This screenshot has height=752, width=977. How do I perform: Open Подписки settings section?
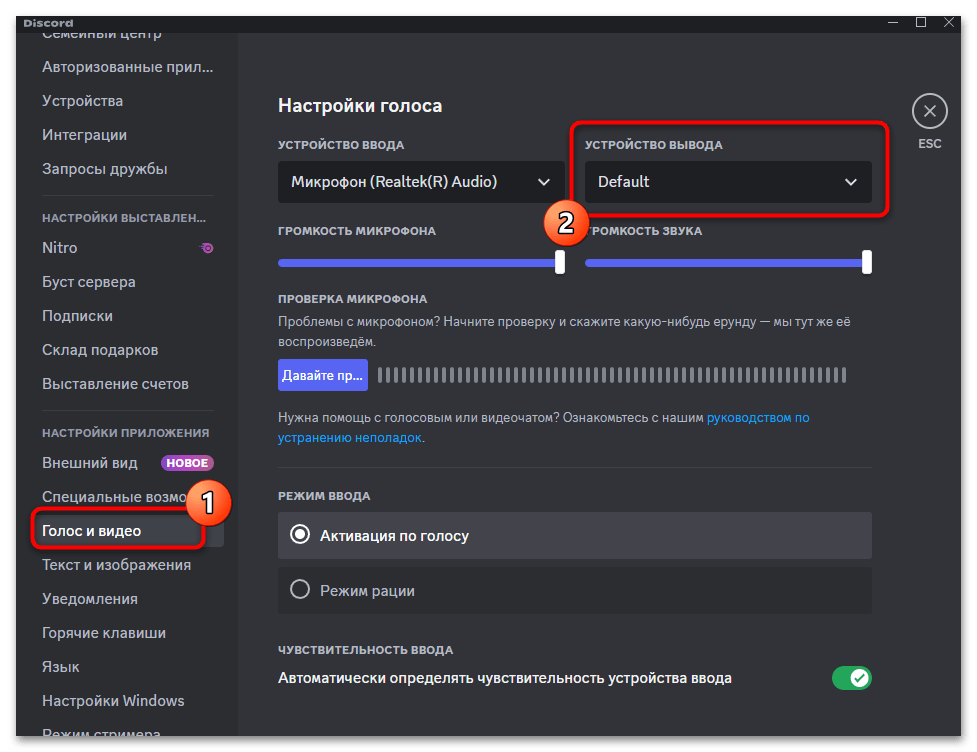tap(77, 316)
